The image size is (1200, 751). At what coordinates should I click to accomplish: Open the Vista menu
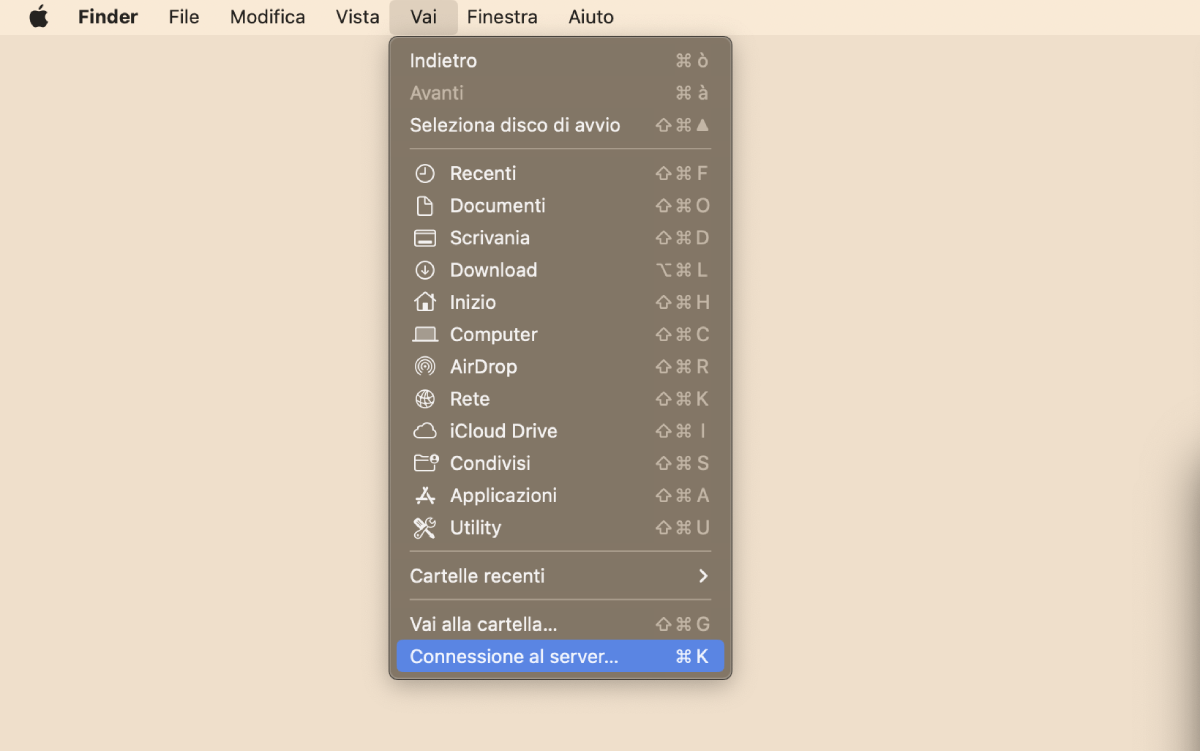point(358,17)
